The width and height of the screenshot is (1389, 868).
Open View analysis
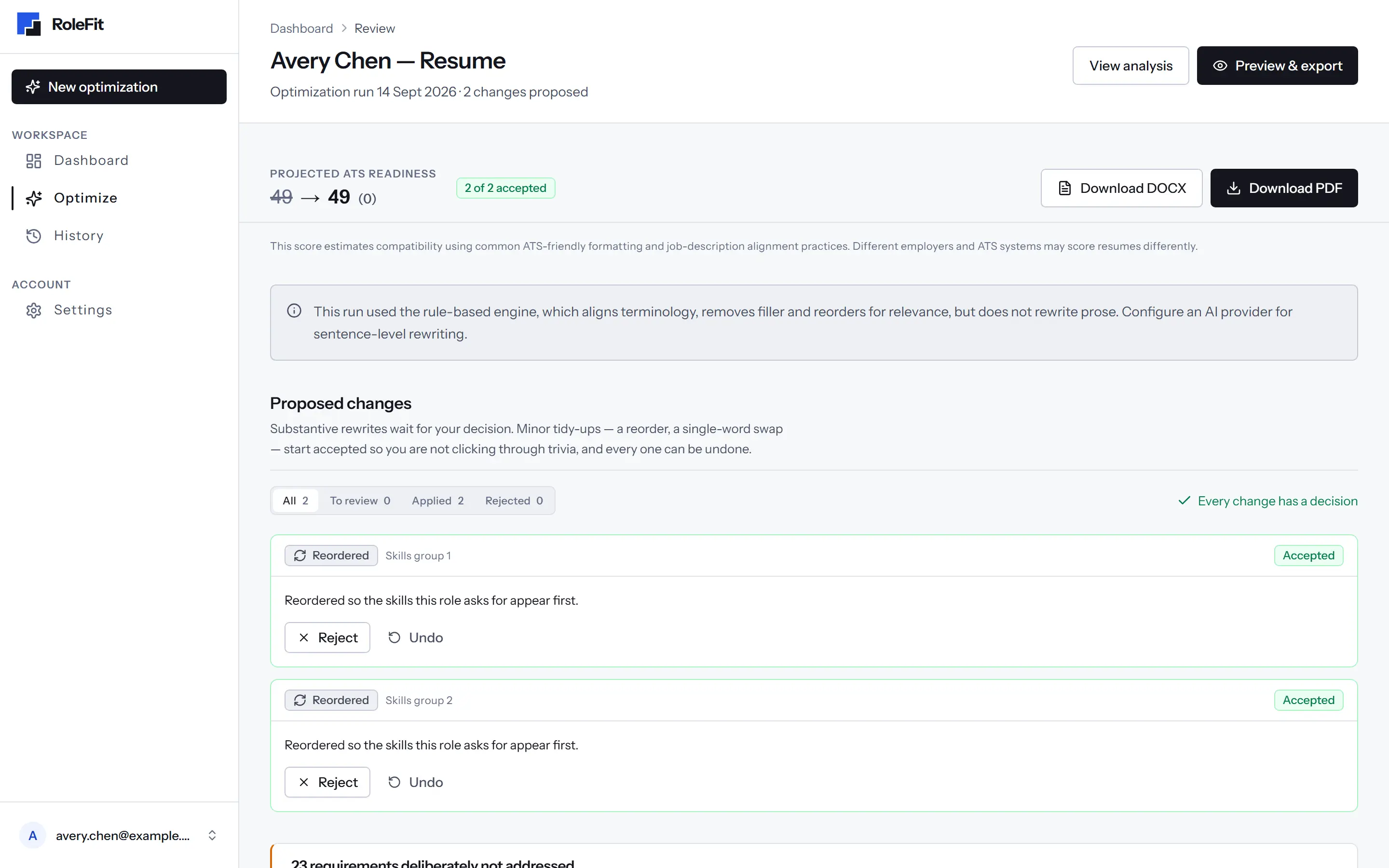point(1130,66)
